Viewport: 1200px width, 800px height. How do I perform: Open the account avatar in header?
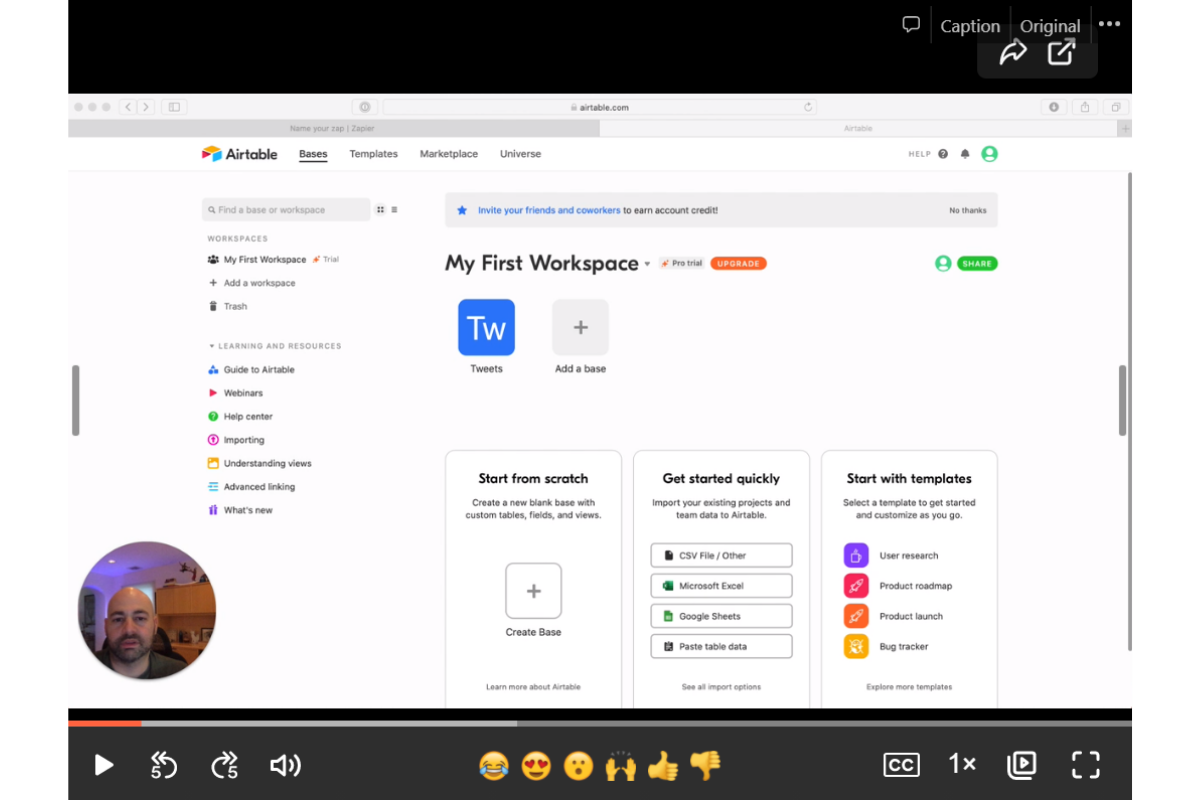[x=989, y=154]
